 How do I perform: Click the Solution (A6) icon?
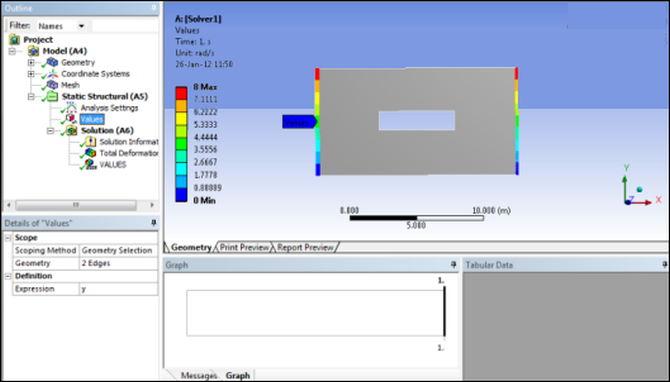(71, 130)
